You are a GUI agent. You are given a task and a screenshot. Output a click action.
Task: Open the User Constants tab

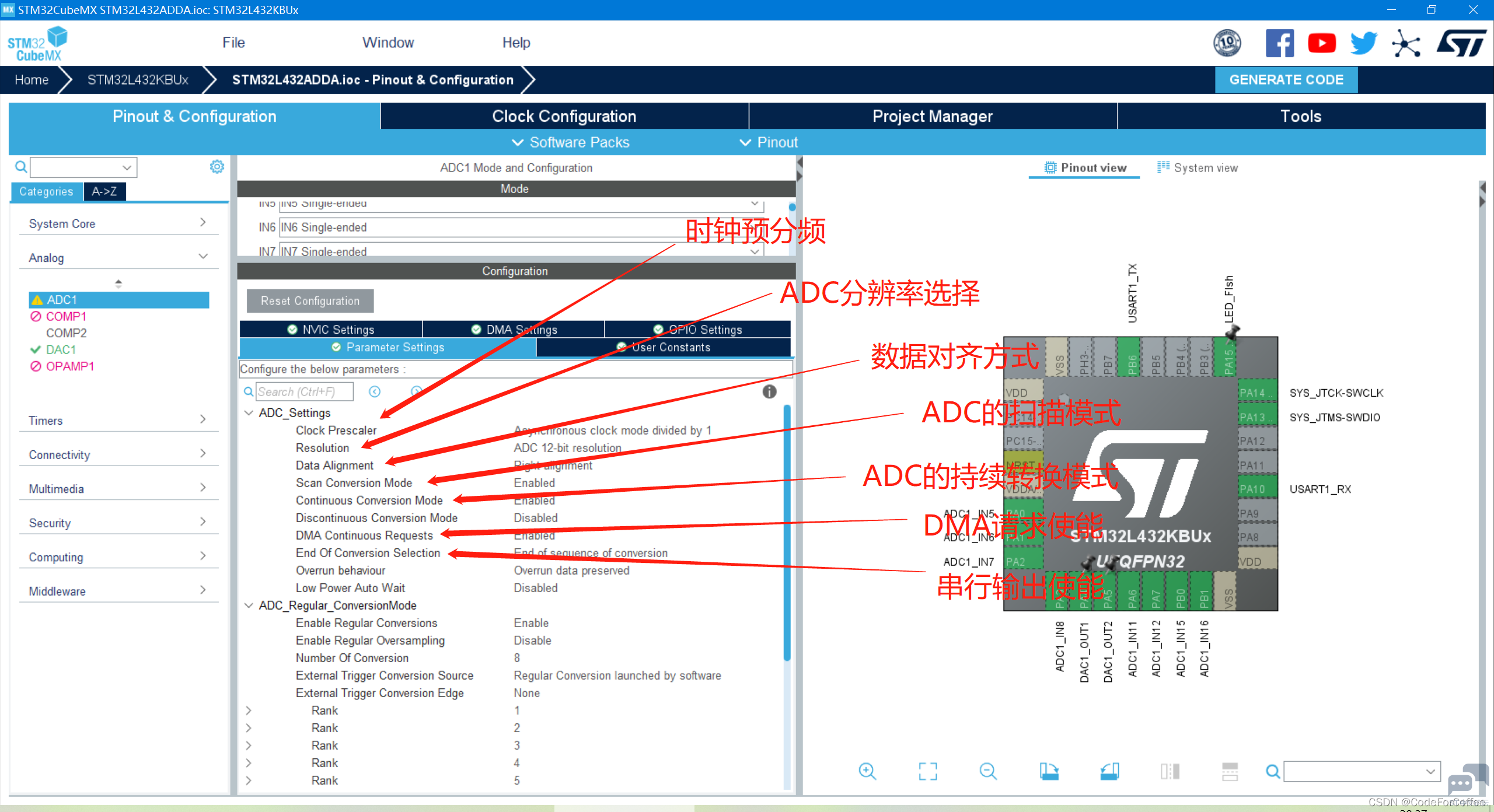click(664, 347)
